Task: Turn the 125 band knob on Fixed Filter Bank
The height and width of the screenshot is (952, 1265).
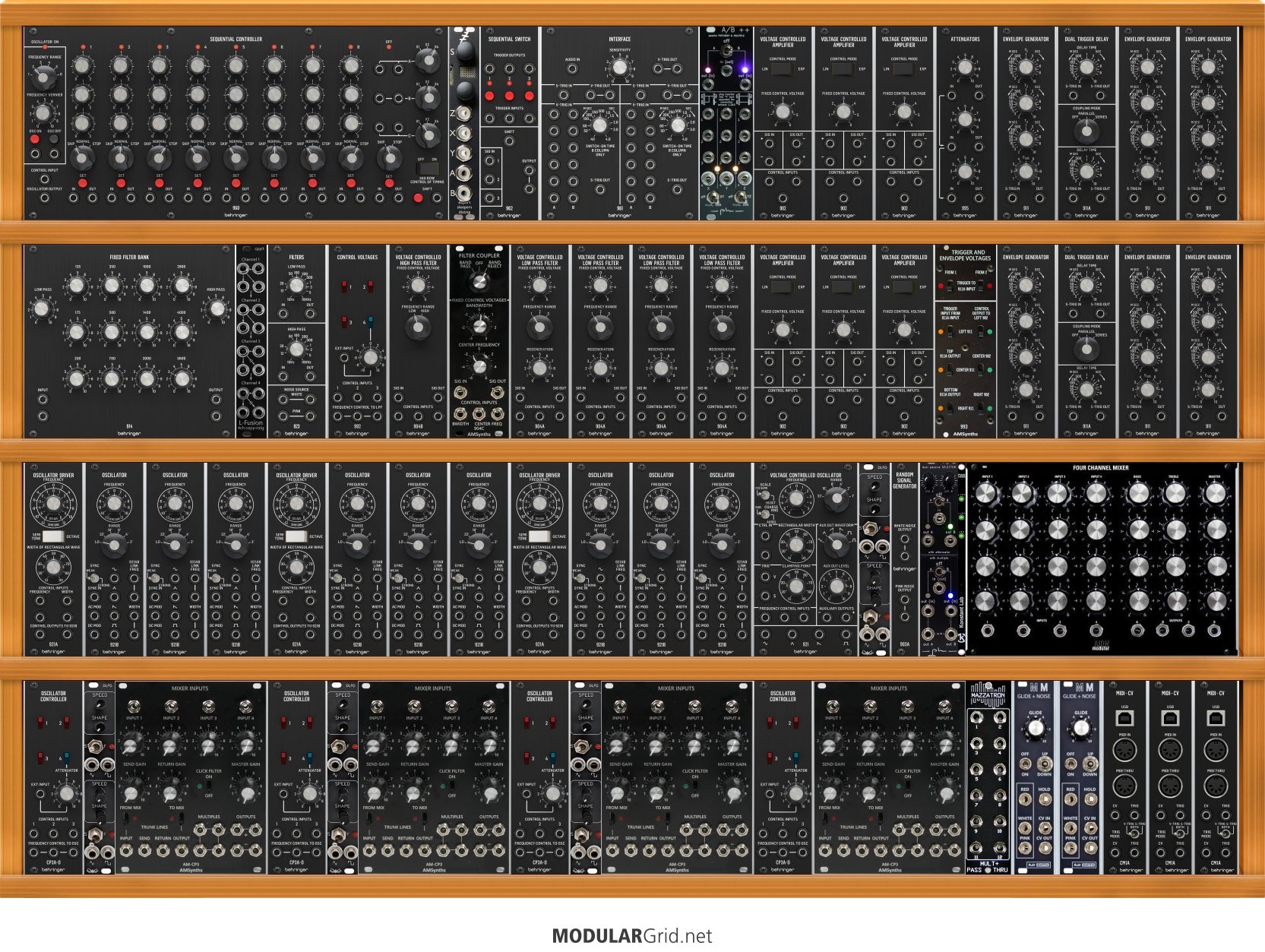Action: click(77, 285)
